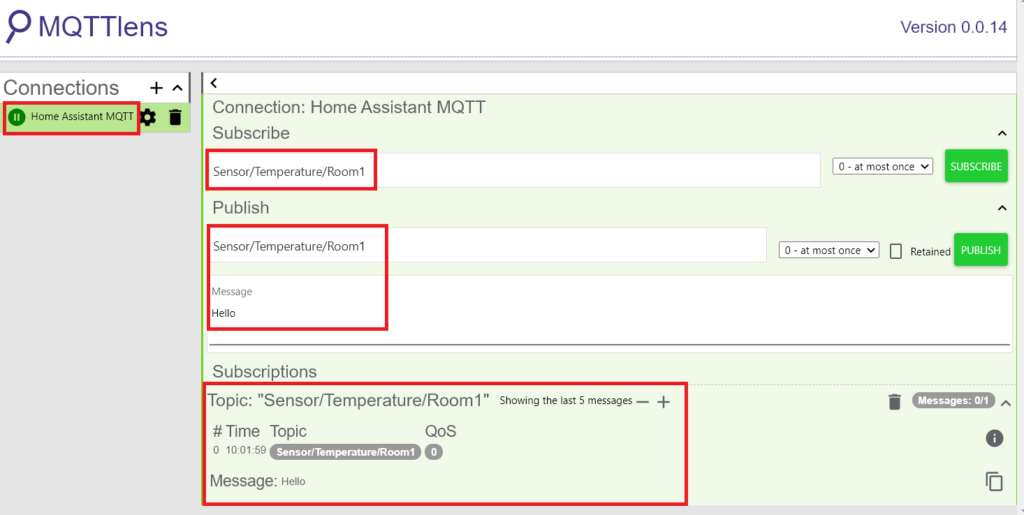
Task: Click the message info icon
Action: [994, 438]
